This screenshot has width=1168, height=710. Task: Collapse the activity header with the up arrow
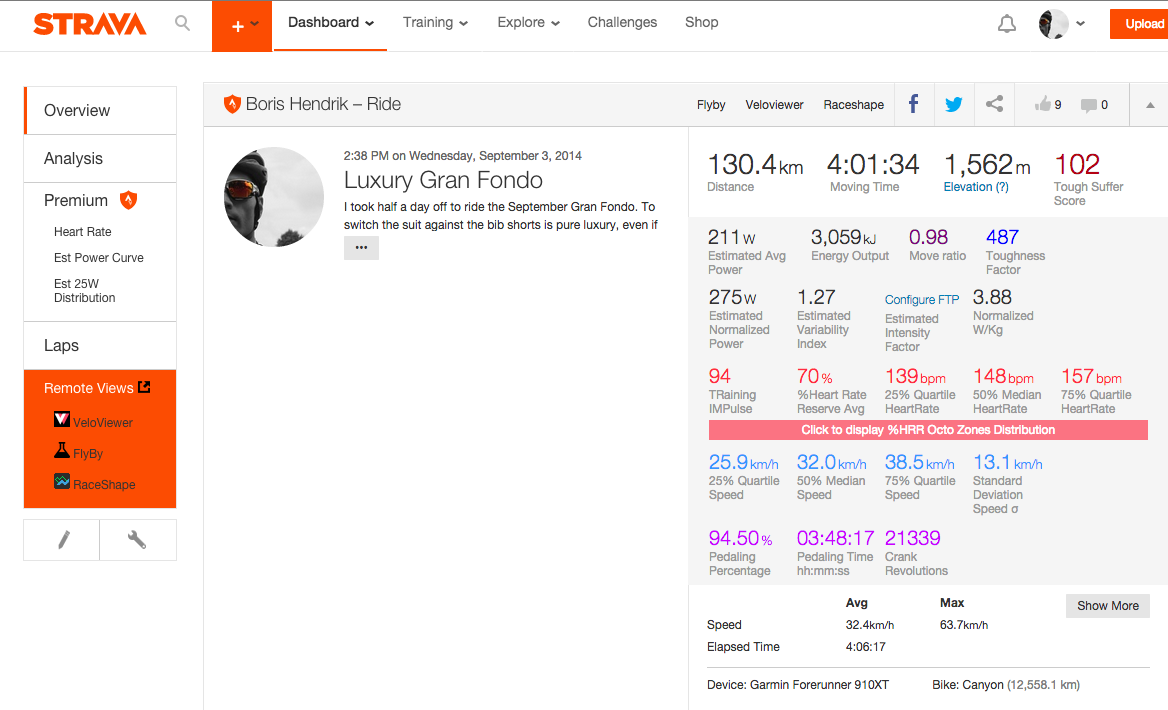[1149, 103]
